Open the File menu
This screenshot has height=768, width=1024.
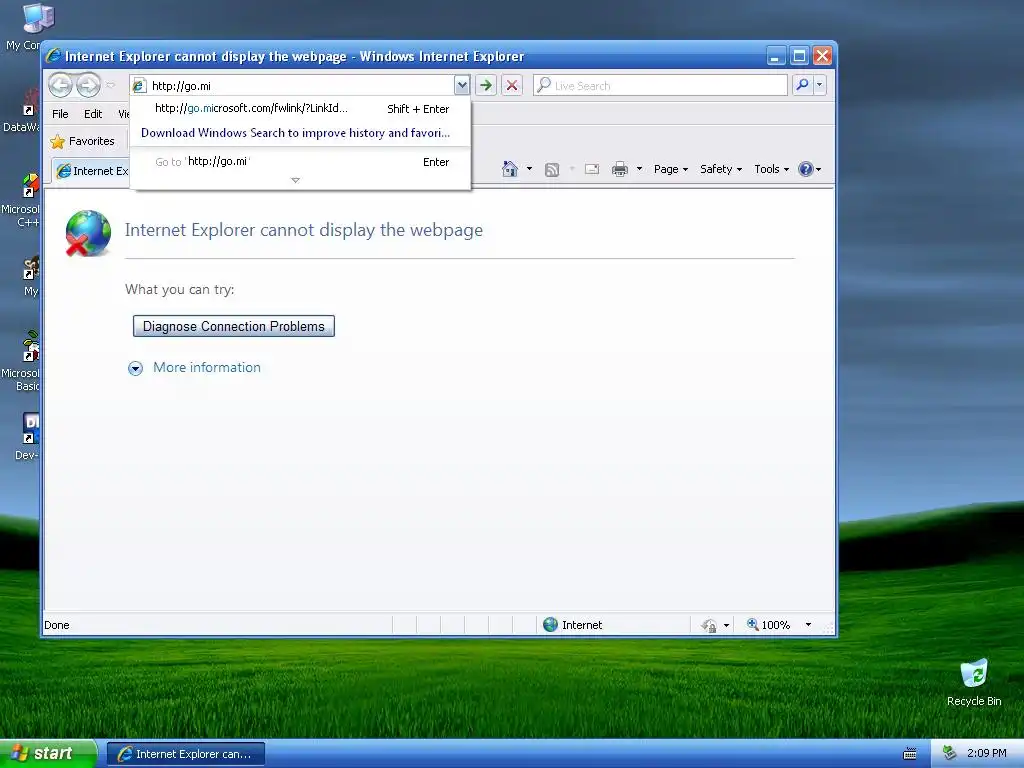click(x=60, y=114)
